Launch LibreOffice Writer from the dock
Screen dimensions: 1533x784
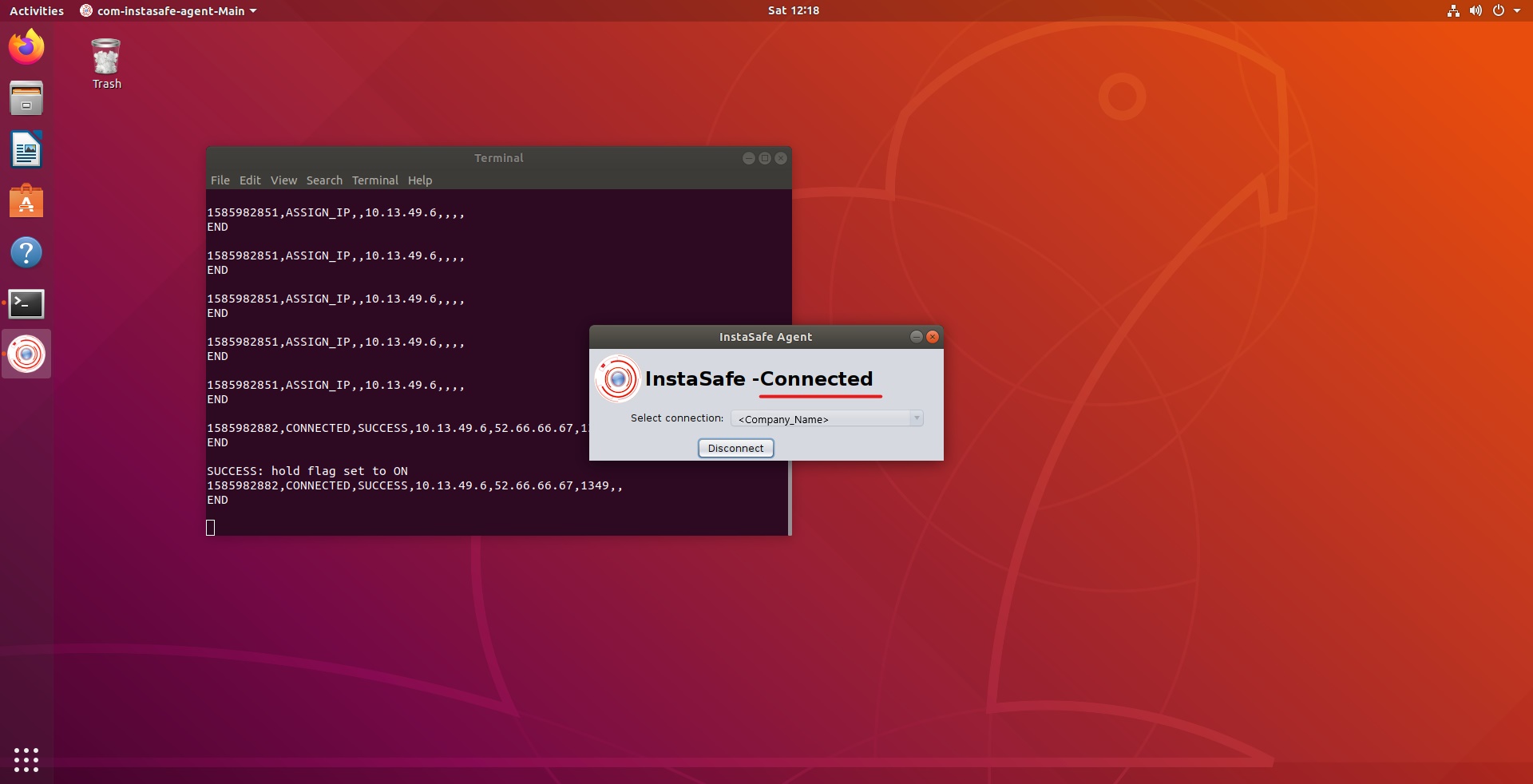click(x=26, y=150)
